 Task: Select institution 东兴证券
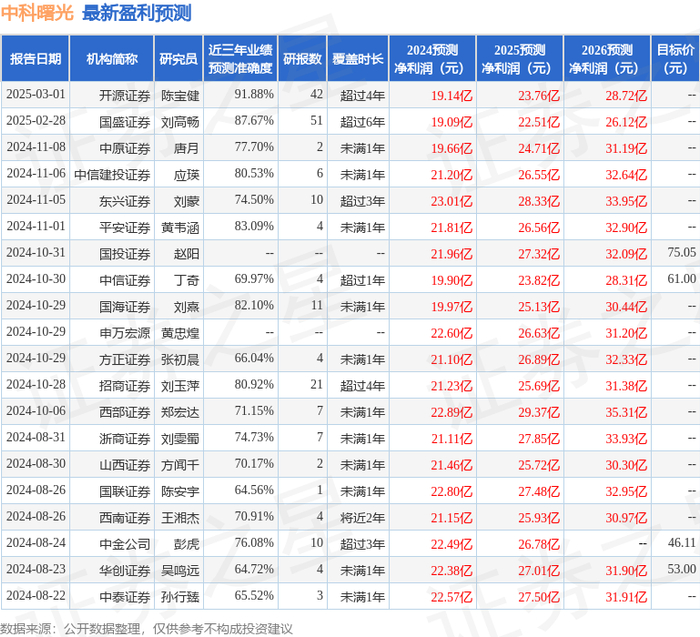pyautogui.click(x=125, y=201)
